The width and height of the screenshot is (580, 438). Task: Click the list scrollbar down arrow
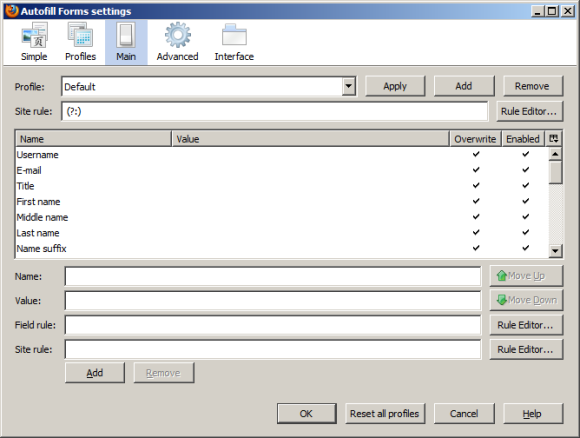(x=555, y=251)
